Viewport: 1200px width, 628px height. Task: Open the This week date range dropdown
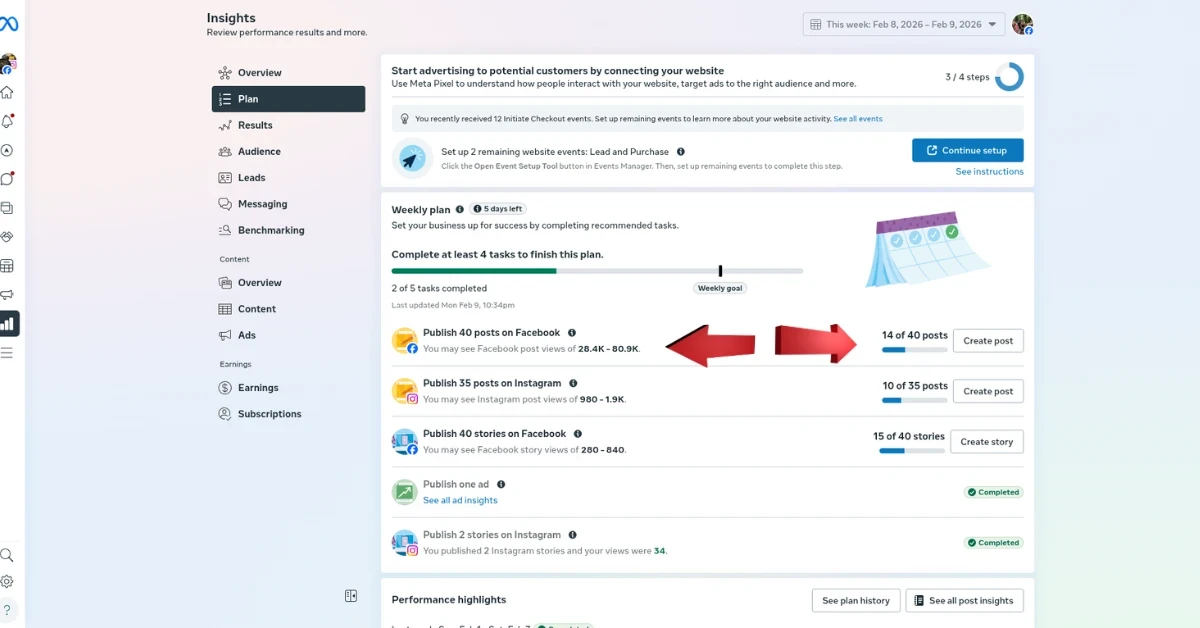coord(903,24)
